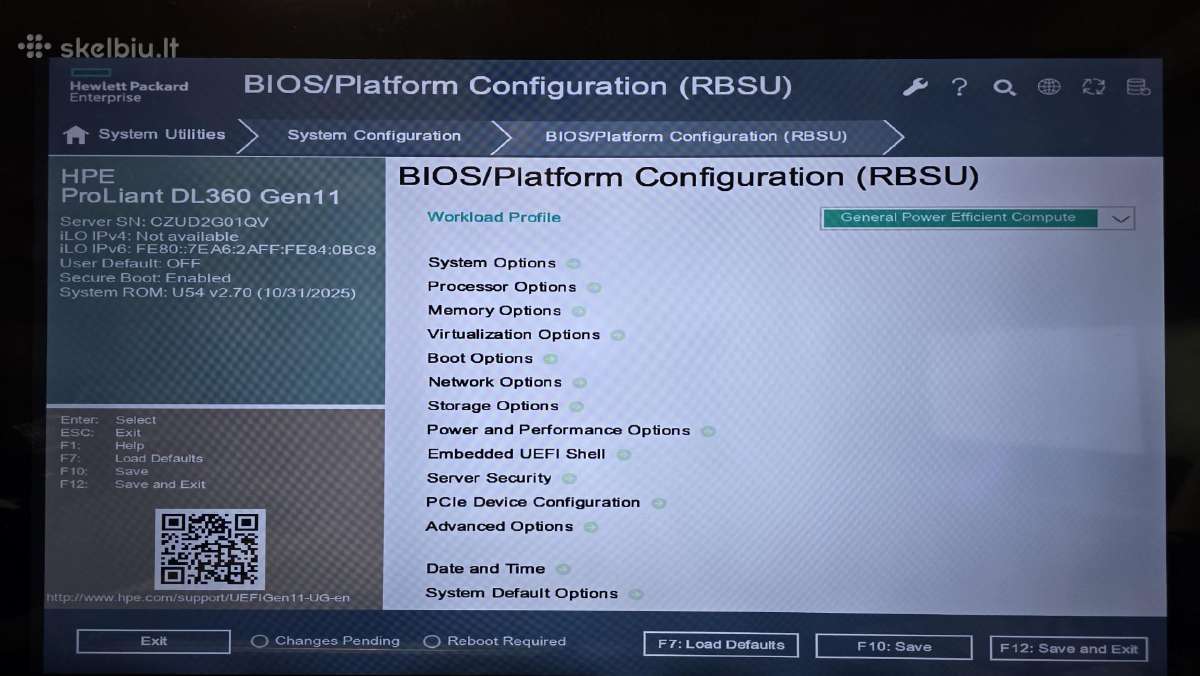Open System Default Options menu

tap(522, 593)
